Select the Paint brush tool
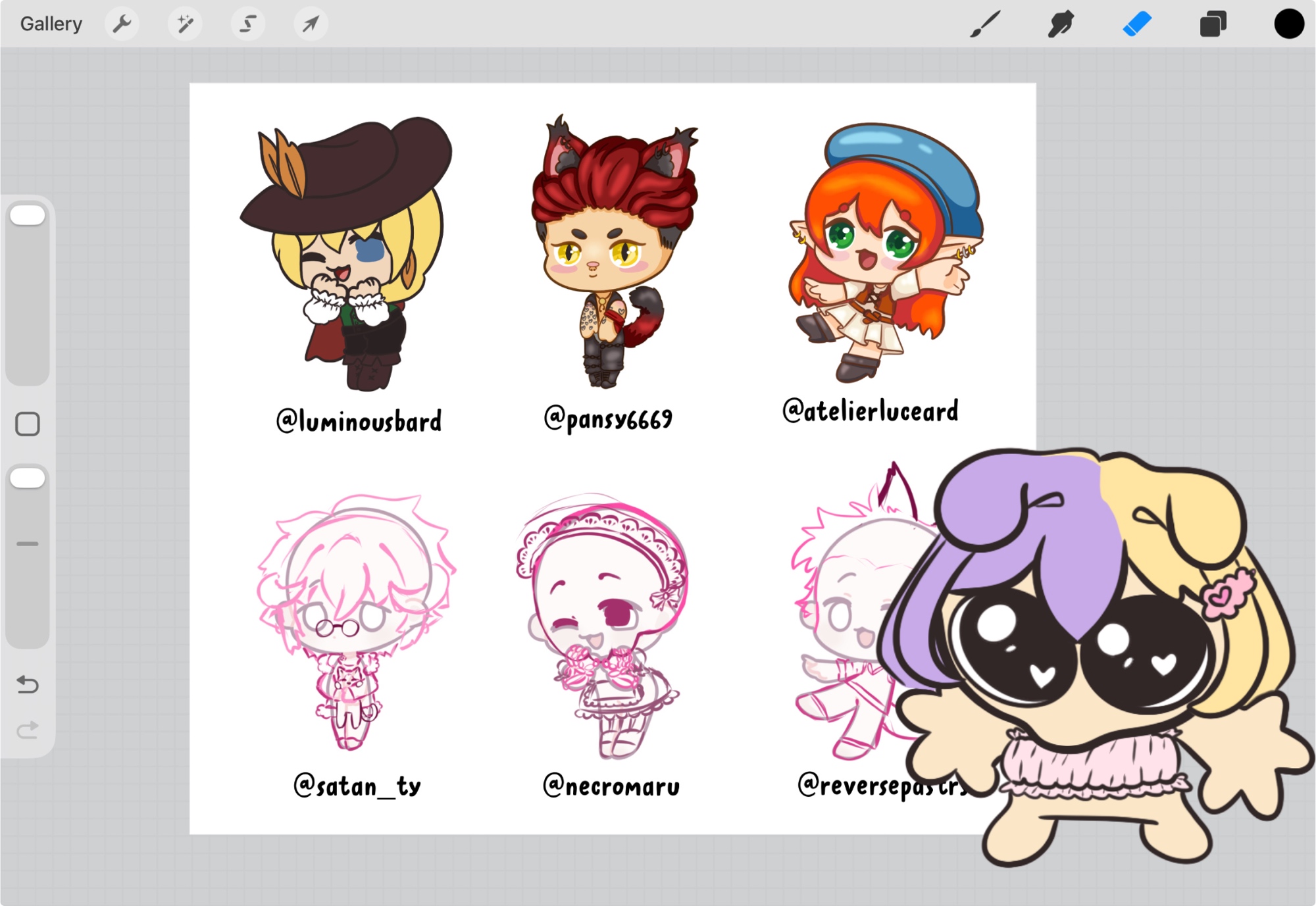The height and width of the screenshot is (906, 1316). (x=985, y=24)
